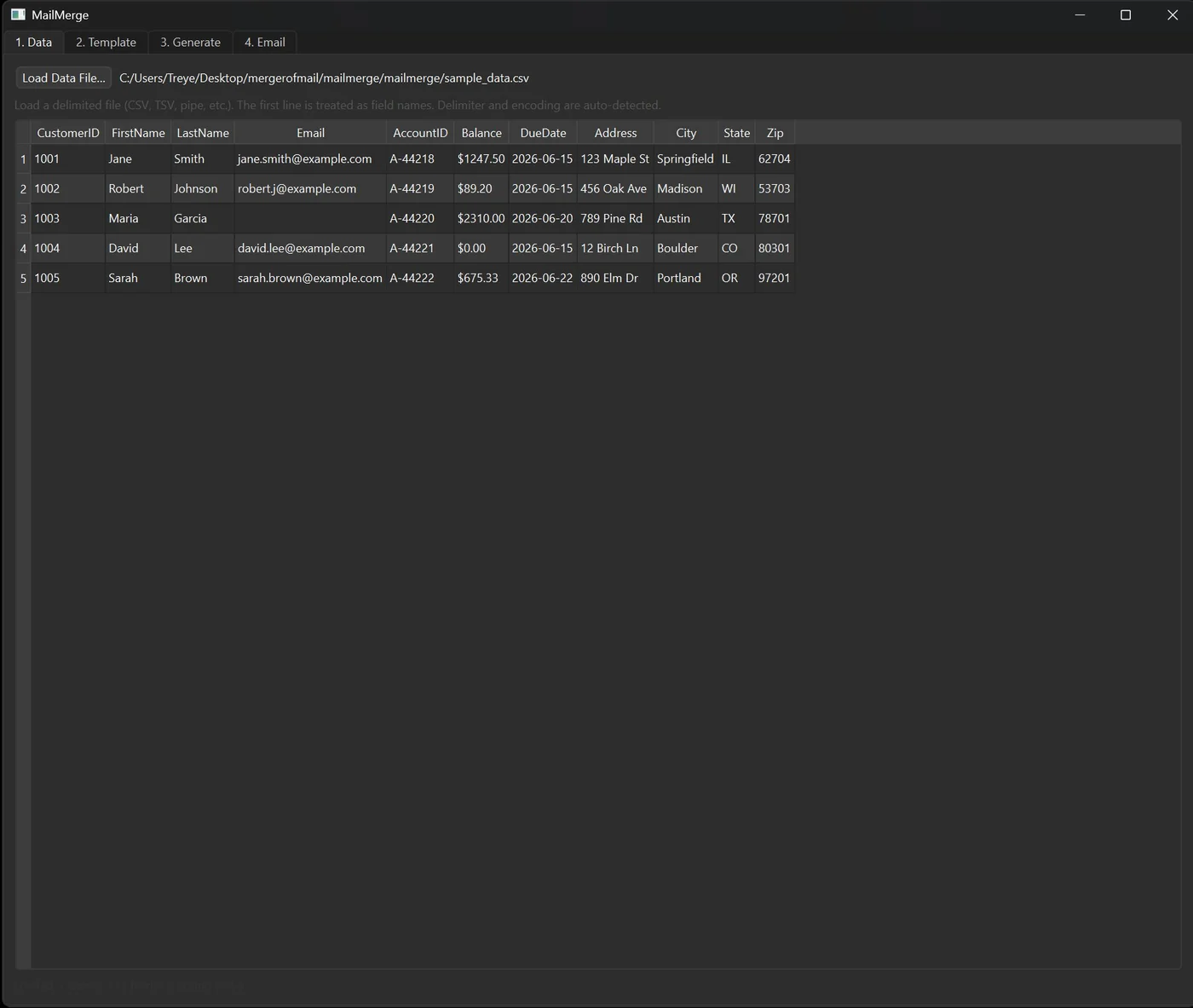Click CustomerID cell 1005
Screen dimensions: 1193x1008
[x=68, y=278]
